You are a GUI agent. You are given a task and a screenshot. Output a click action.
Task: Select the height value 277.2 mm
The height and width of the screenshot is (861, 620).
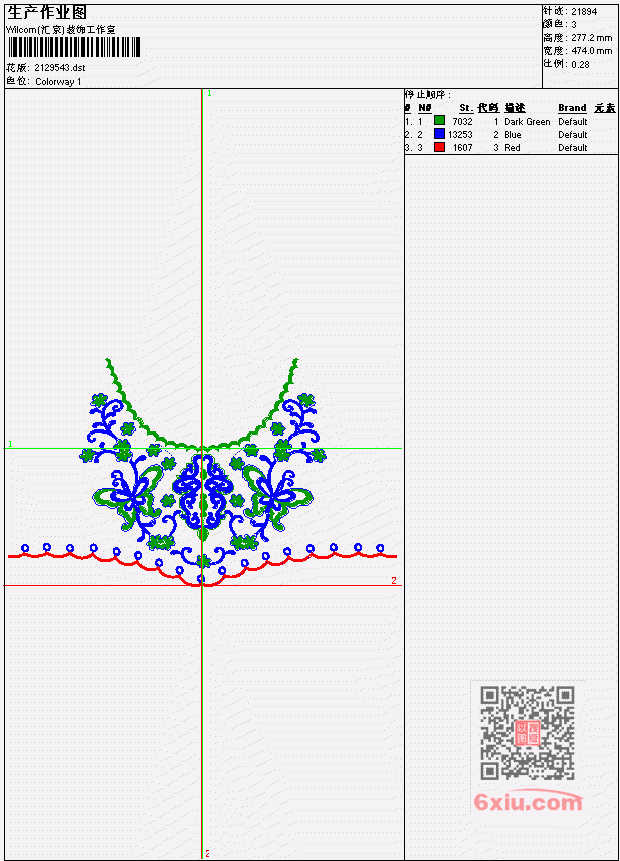tap(591, 38)
